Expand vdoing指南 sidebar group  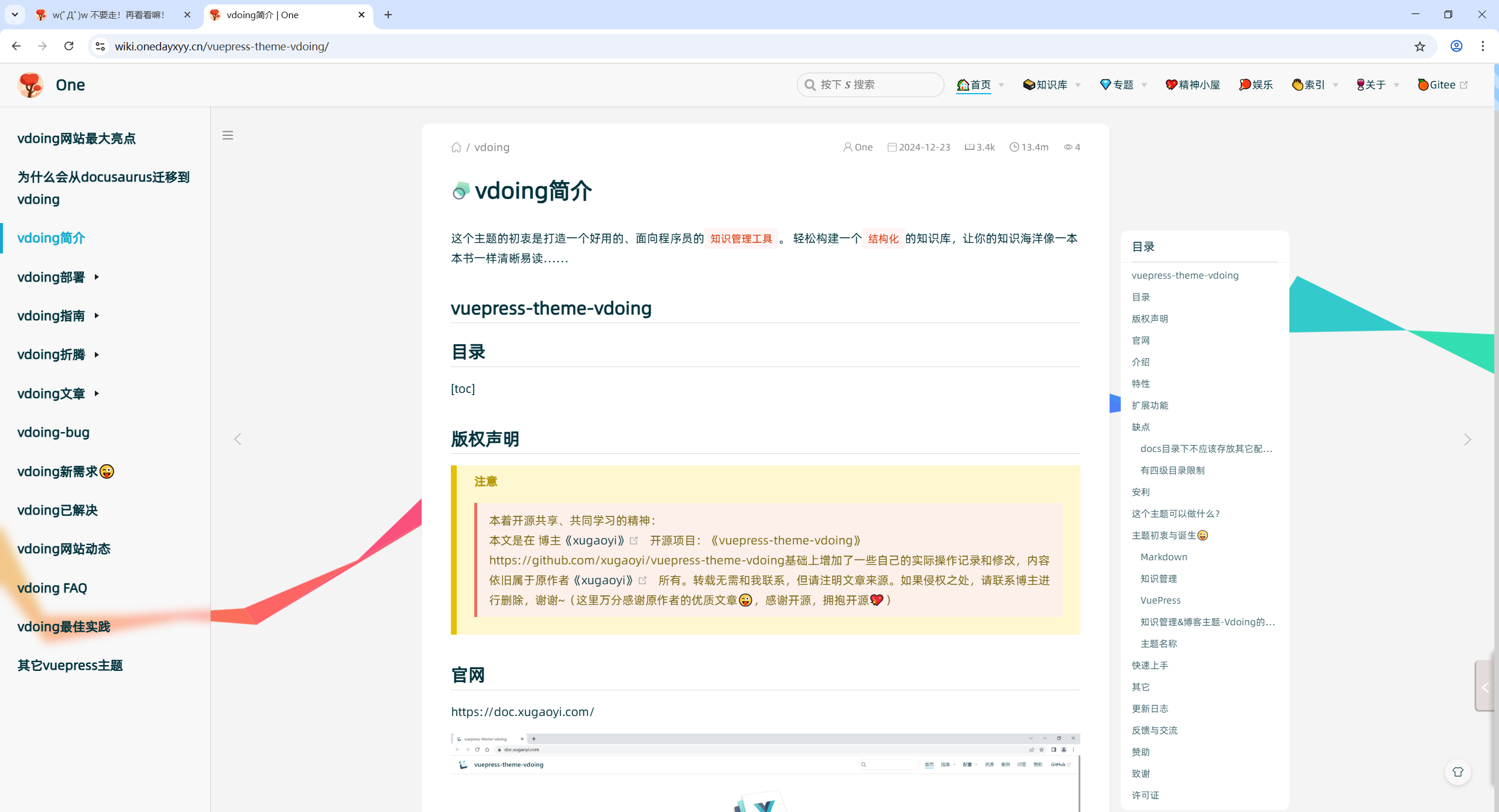(59, 316)
